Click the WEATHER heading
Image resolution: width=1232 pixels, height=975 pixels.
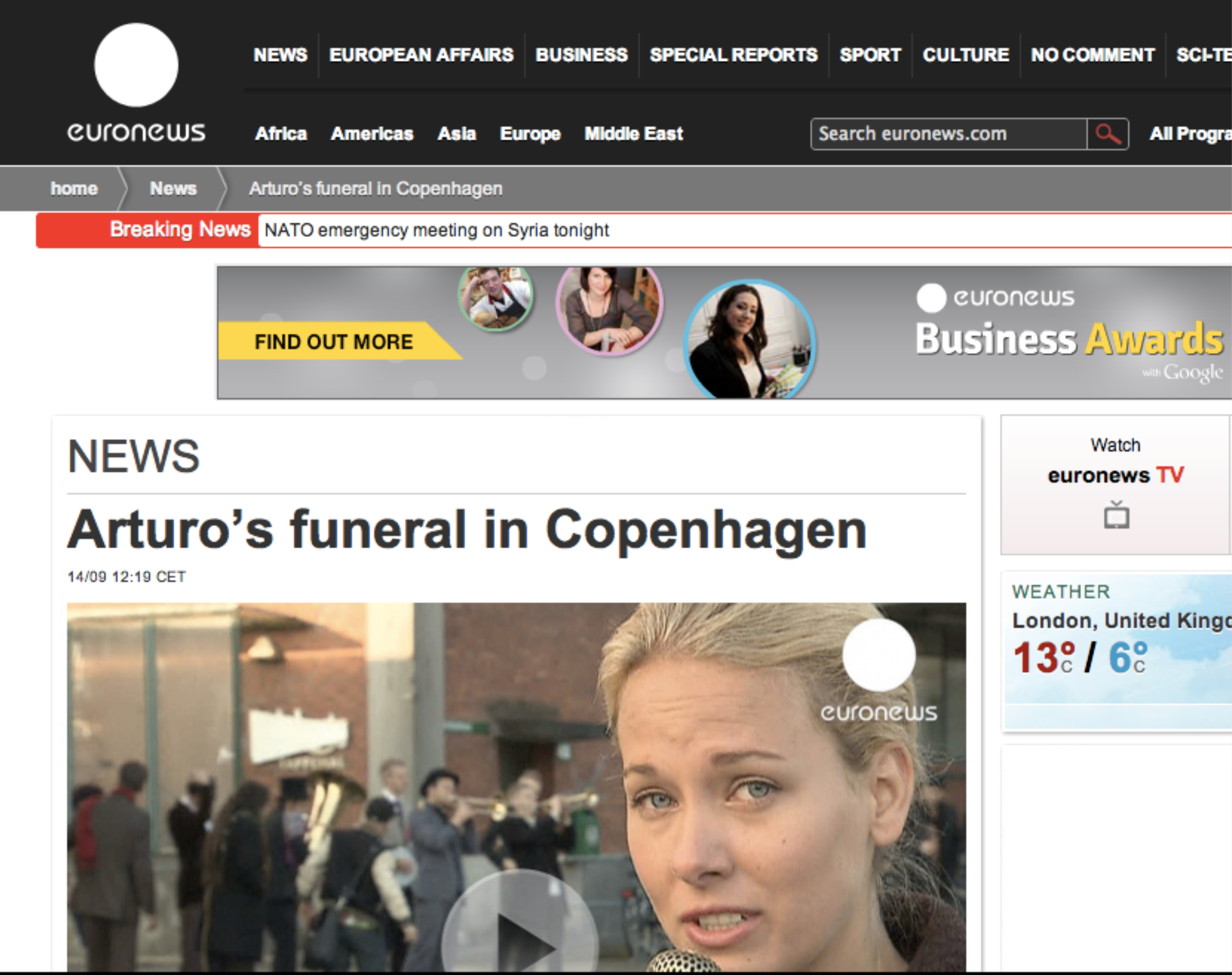coord(1061,592)
